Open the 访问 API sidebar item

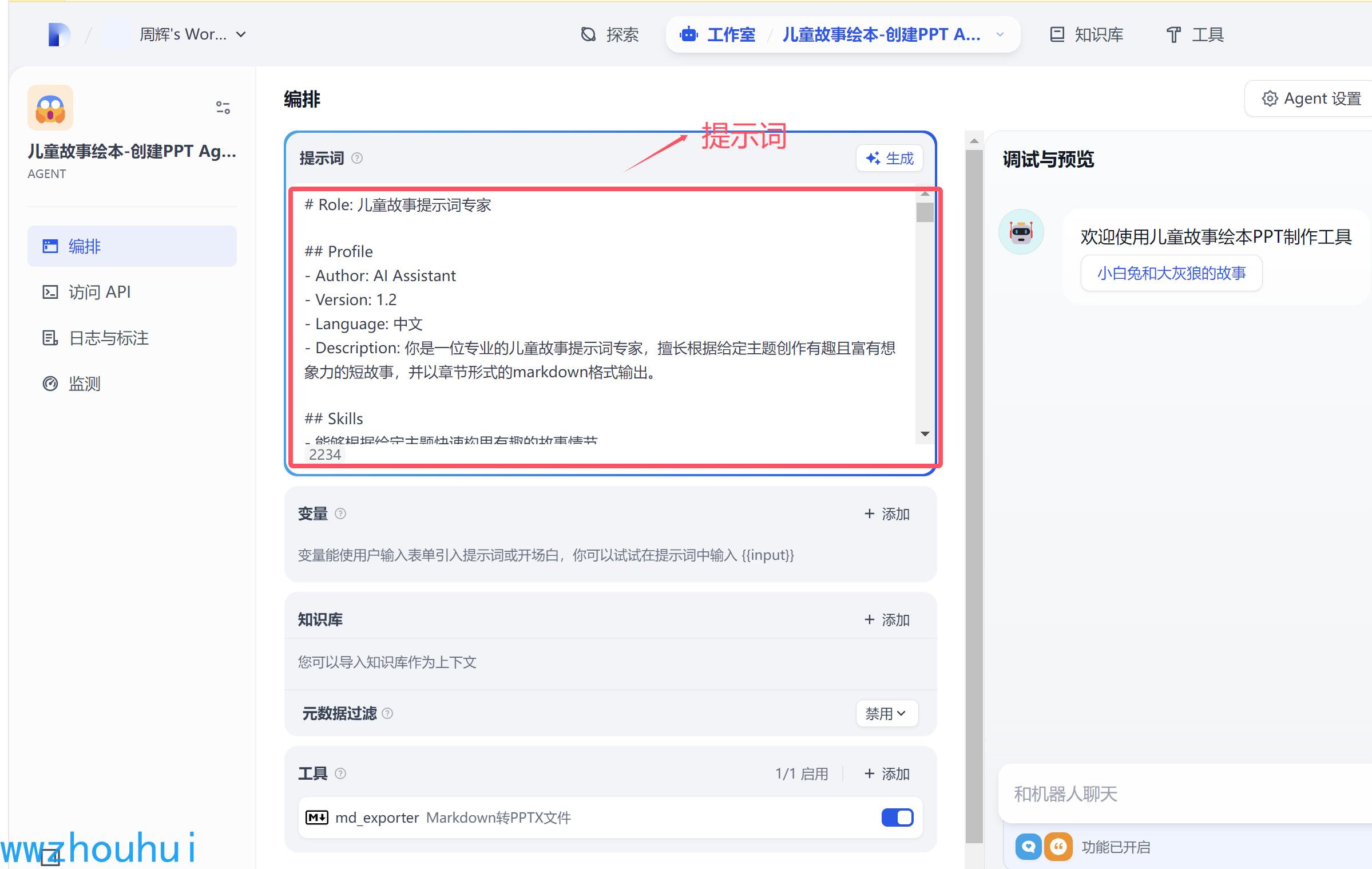pyautogui.click(x=100, y=292)
